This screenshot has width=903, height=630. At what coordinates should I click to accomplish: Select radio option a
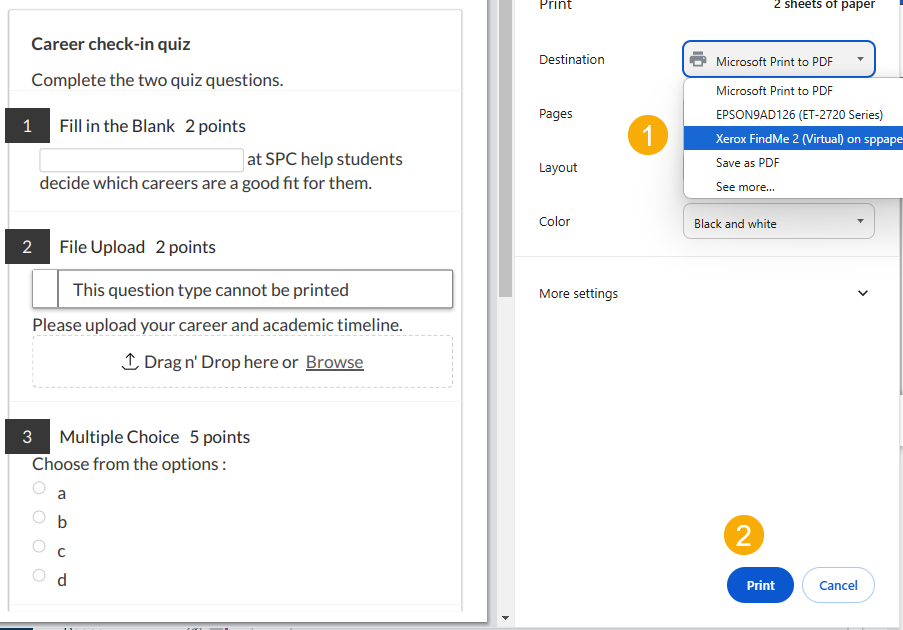pyautogui.click(x=39, y=488)
